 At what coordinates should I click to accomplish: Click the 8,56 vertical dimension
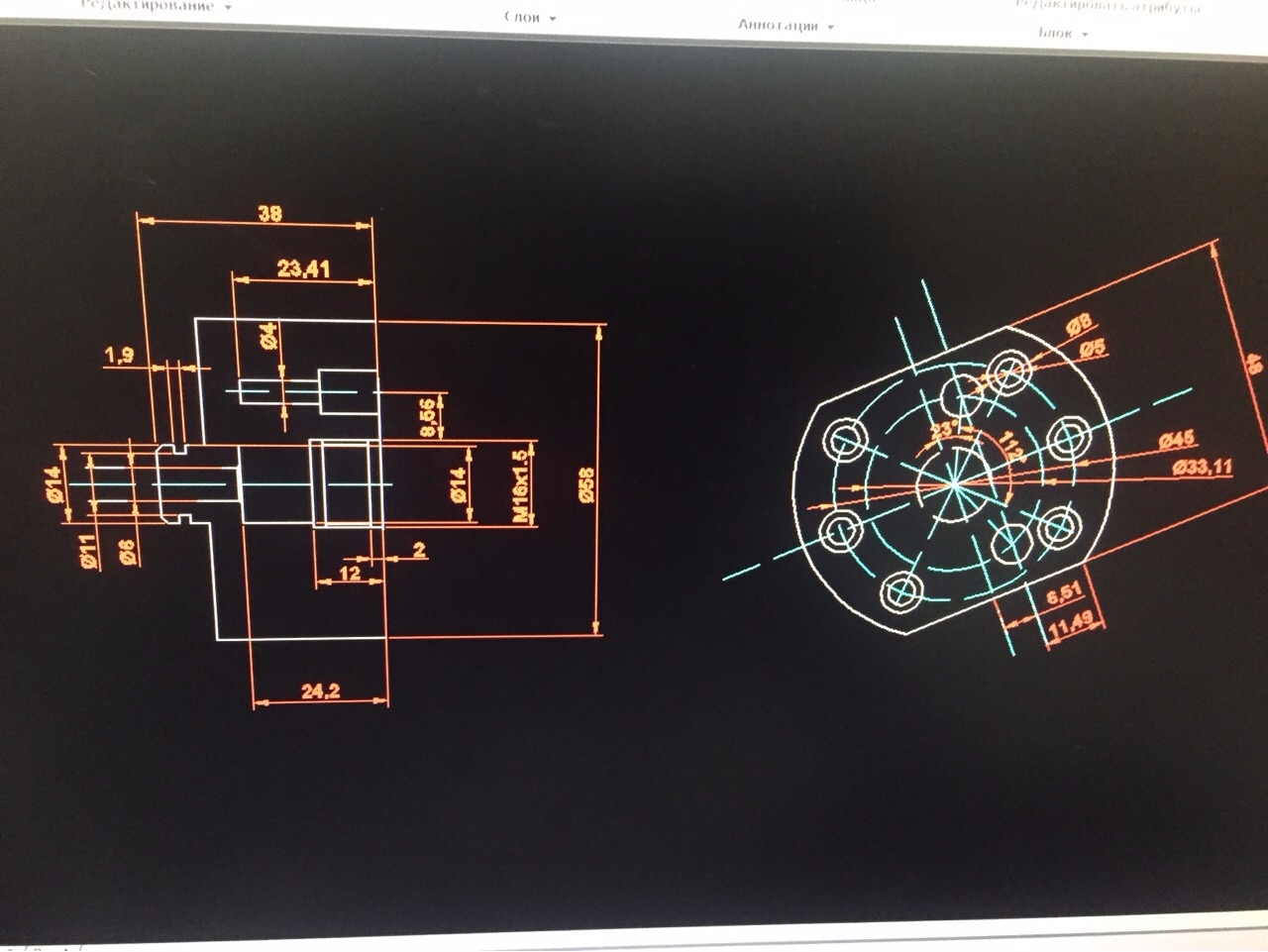[x=428, y=418]
